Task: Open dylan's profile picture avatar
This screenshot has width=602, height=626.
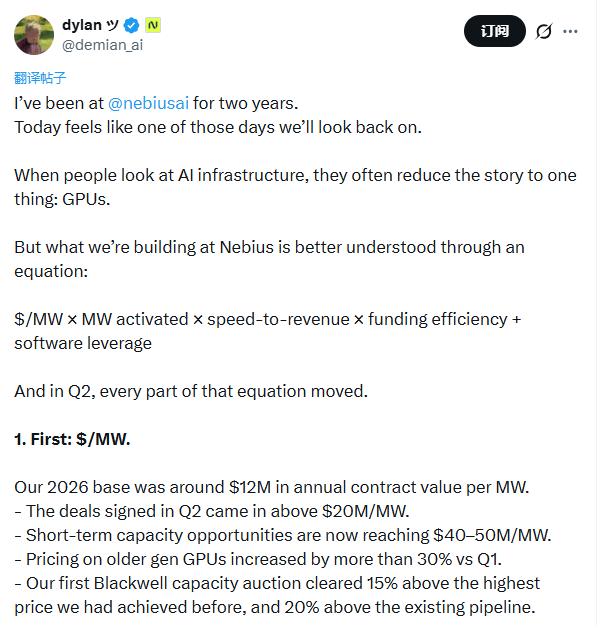Action: (34, 35)
